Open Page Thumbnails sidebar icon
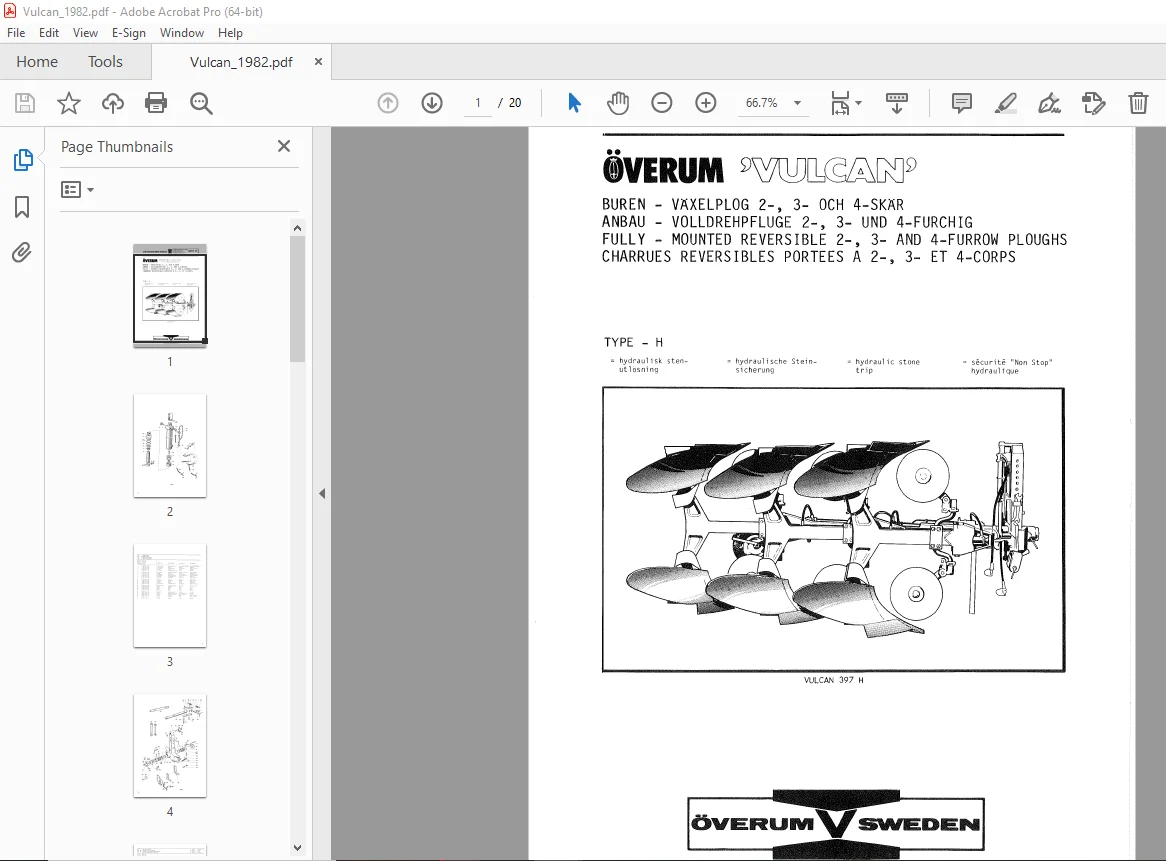The height and width of the screenshot is (861, 1166). coord(23,160)
